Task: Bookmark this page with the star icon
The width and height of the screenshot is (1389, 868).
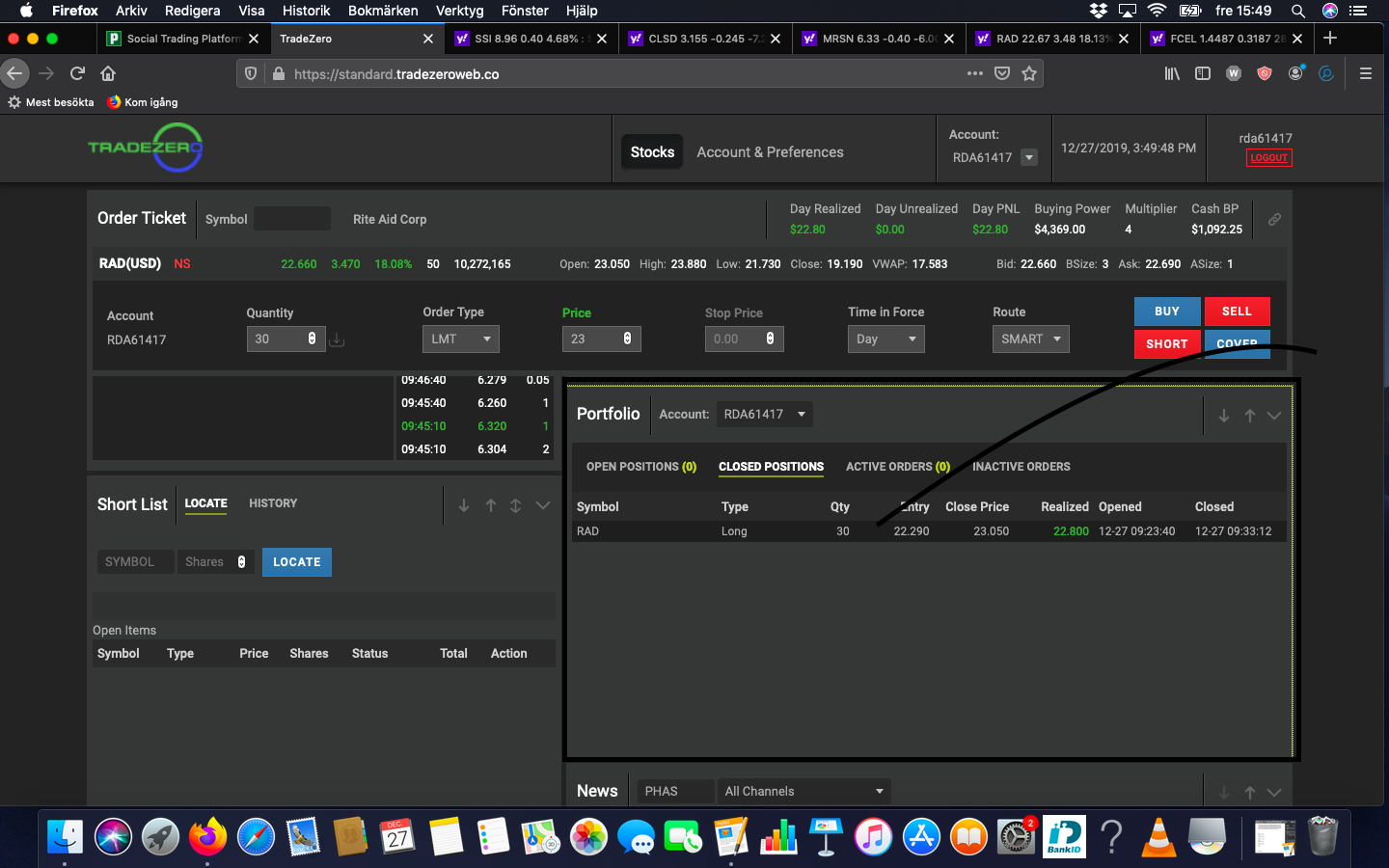Action: click(x=1029, y=73)
